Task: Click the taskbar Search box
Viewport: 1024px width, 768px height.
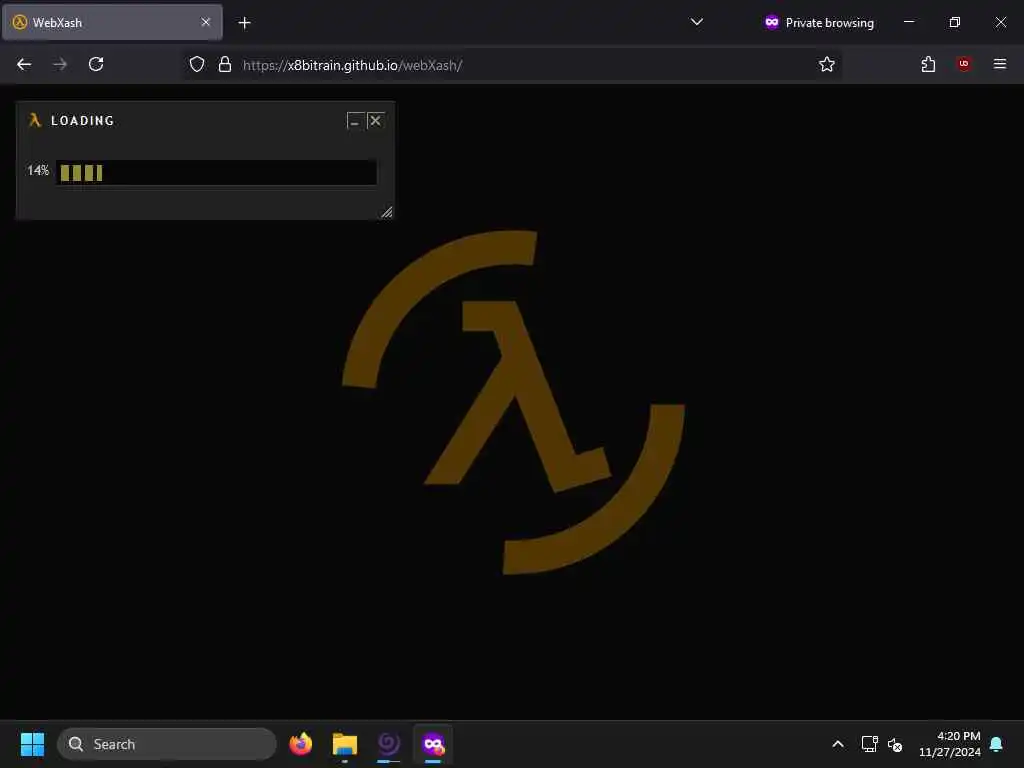Action: click(167, 744)
